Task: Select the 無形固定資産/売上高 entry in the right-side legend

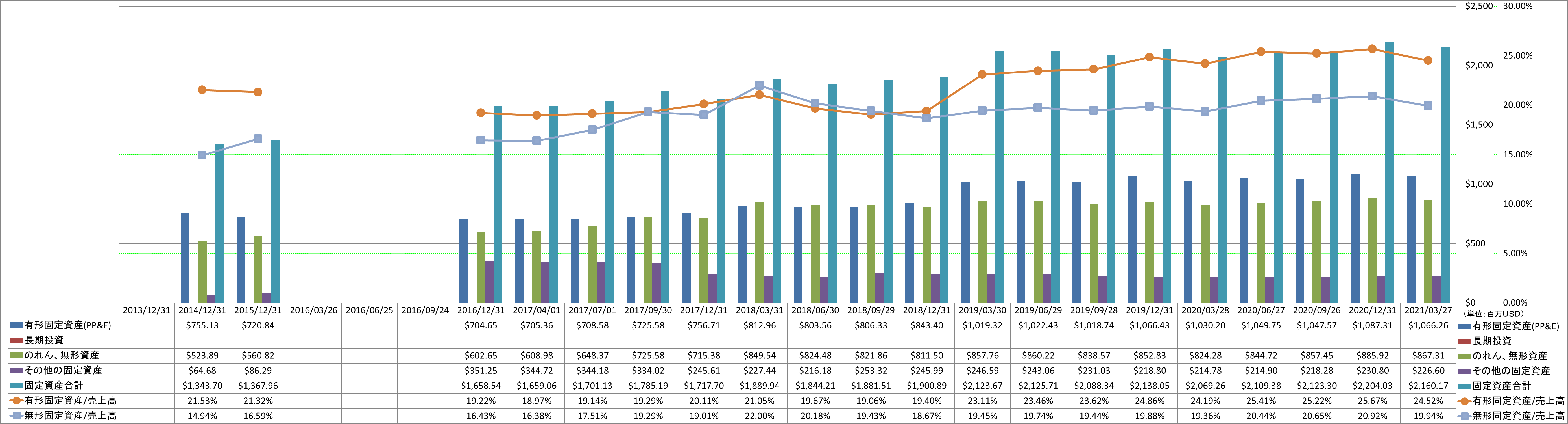Action: pyautogui.click(x=1512, y=416)
